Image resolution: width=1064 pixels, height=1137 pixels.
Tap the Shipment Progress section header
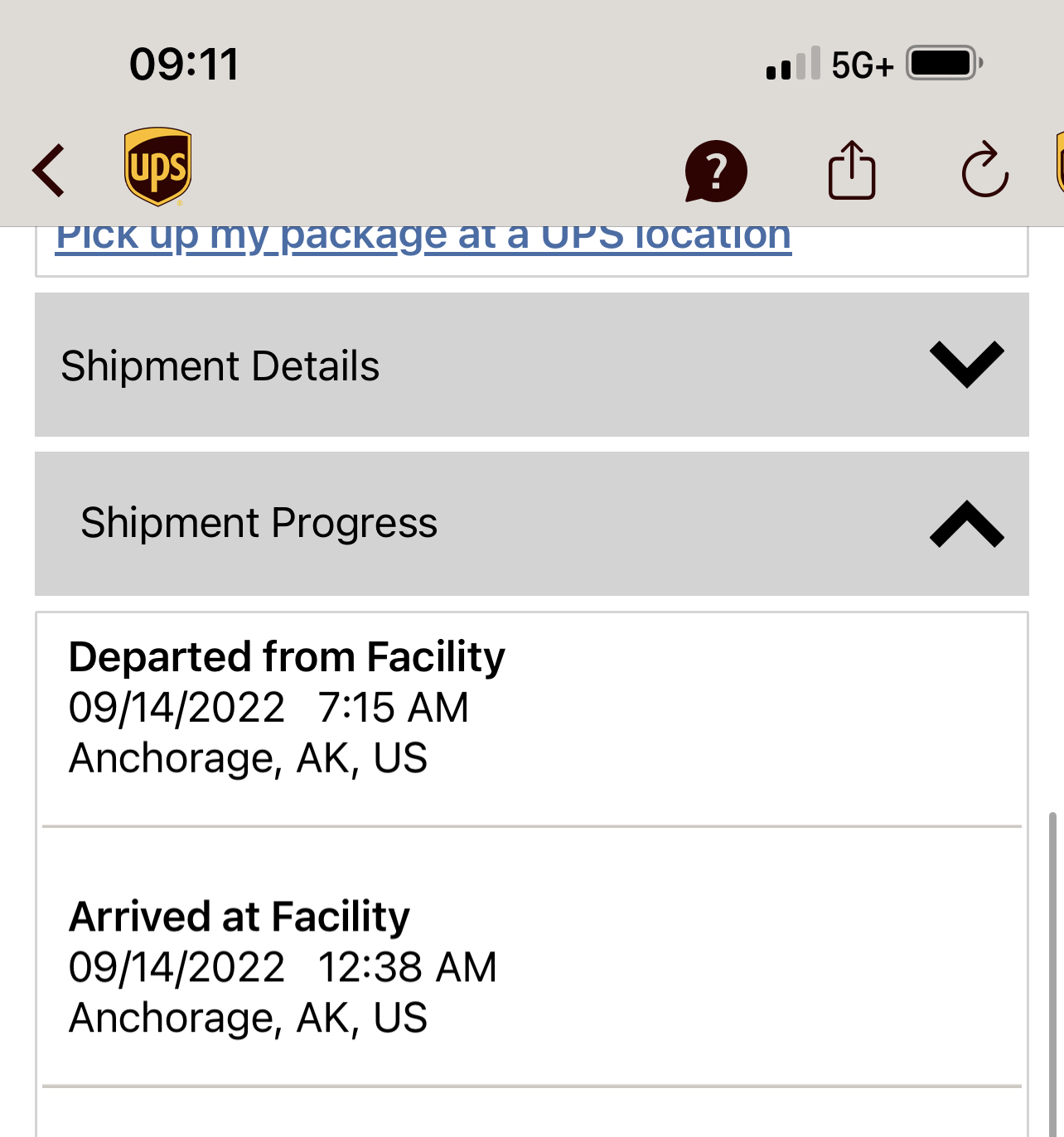[532, 524]
